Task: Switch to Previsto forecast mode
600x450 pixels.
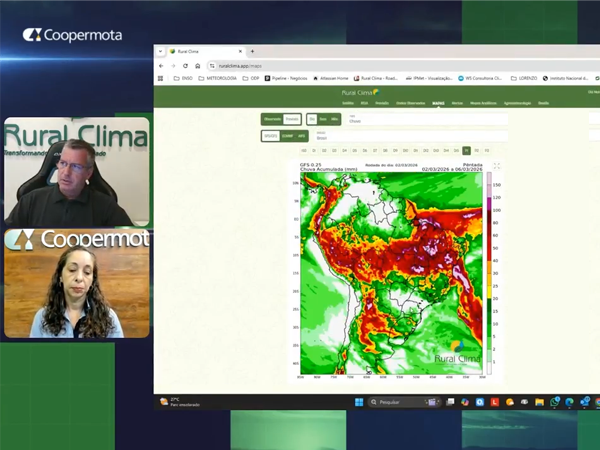Action: (292, 119)
